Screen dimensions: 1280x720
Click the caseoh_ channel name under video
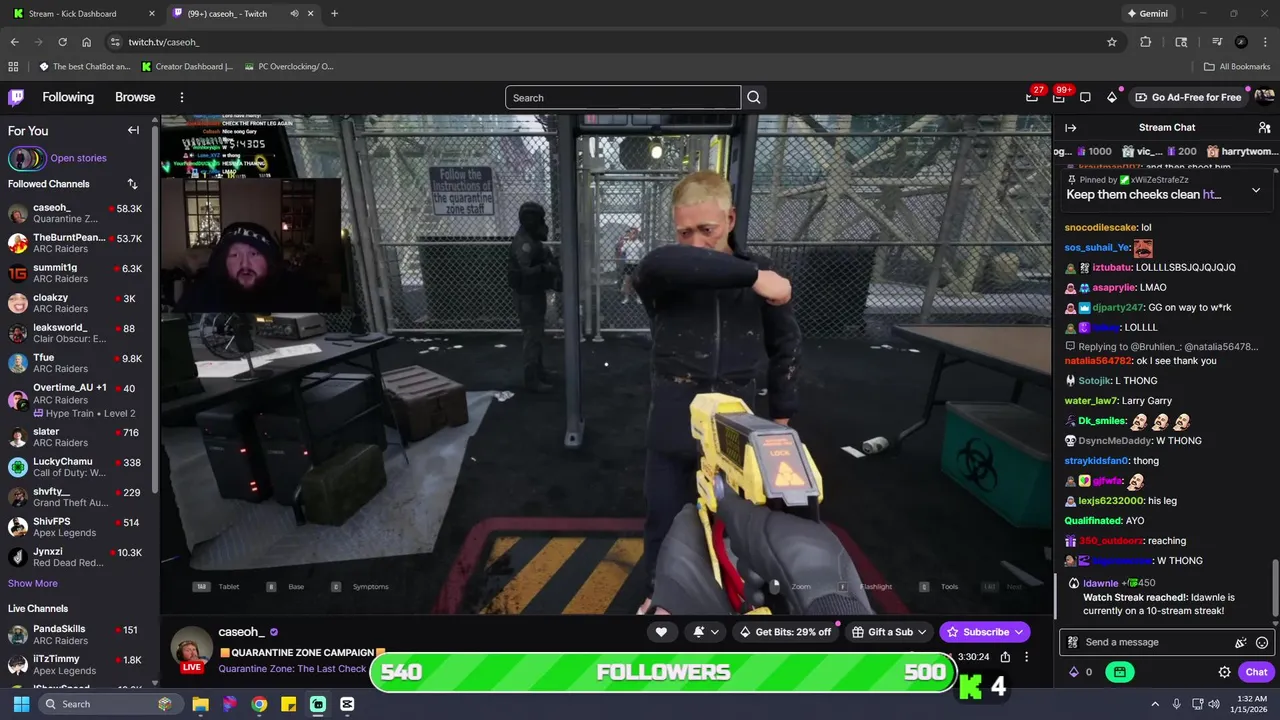pyautogui.click(x=241, y=632)
